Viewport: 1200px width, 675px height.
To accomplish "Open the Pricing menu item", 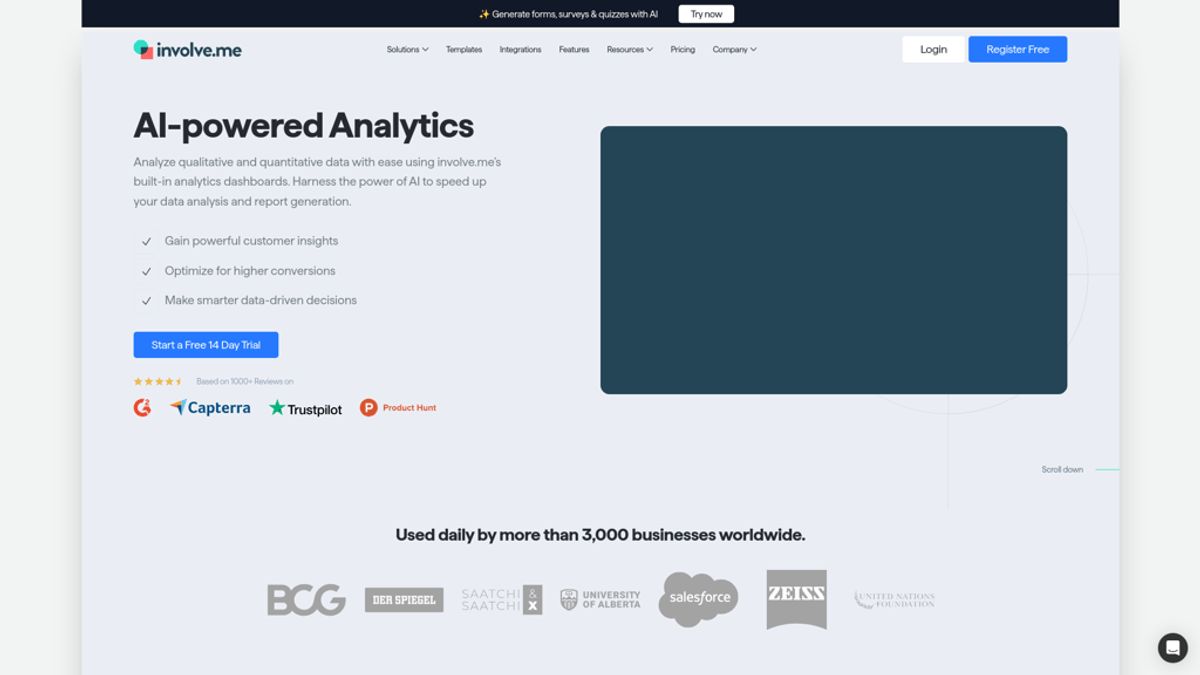I will pyautogui.click(x=683, y=49).
